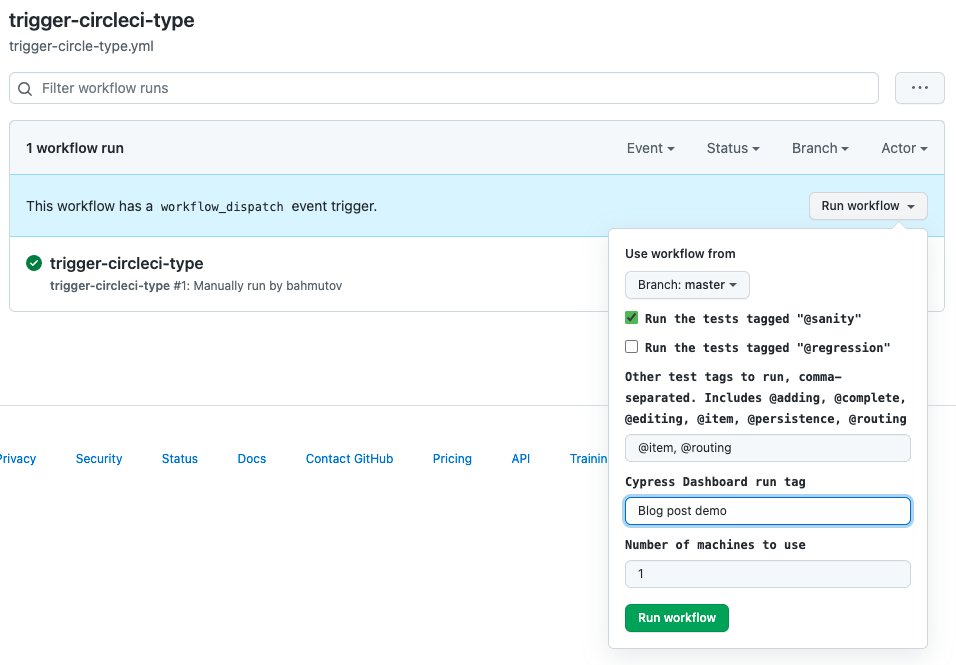The image size is (956, 665).
Task: Open the workflow options kebab menu
Action: [918, 88]
